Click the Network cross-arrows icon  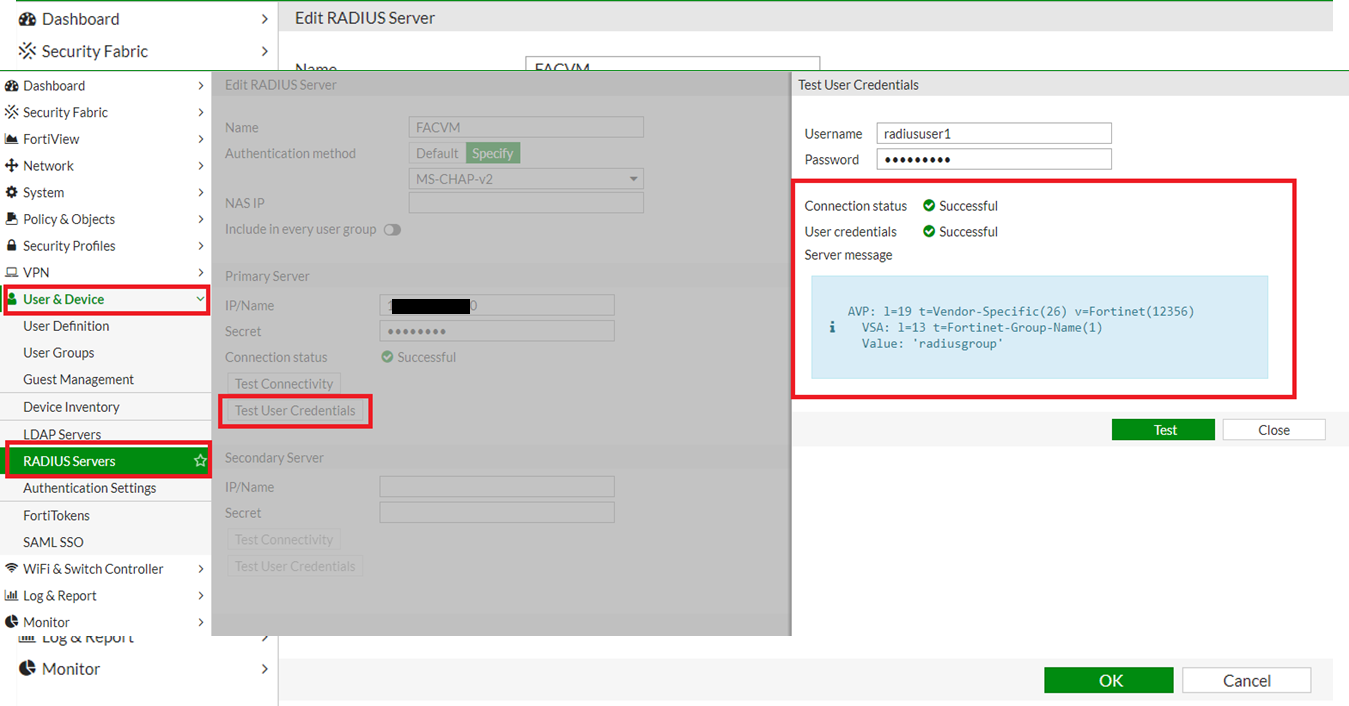12,166
